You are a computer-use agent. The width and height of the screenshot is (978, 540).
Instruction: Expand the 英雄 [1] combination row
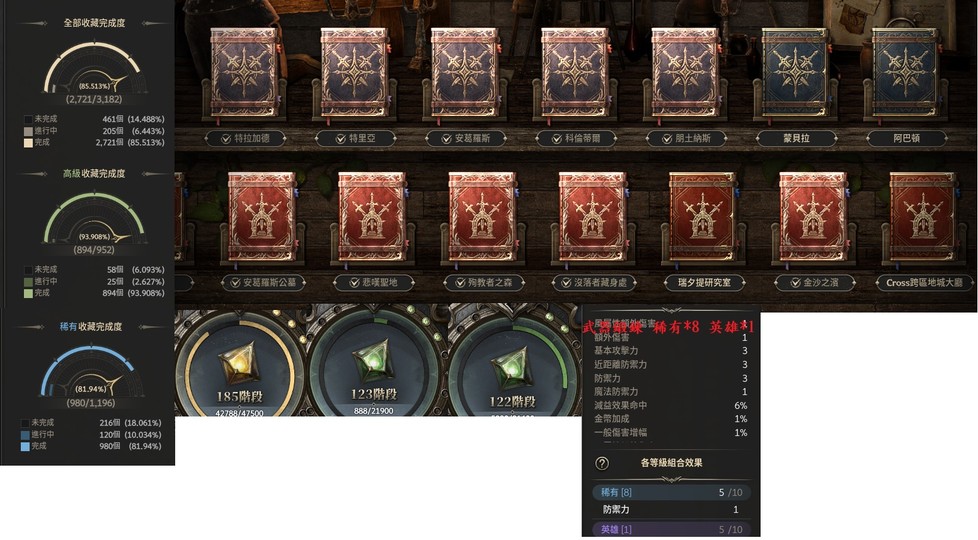[x=671, y=529]
